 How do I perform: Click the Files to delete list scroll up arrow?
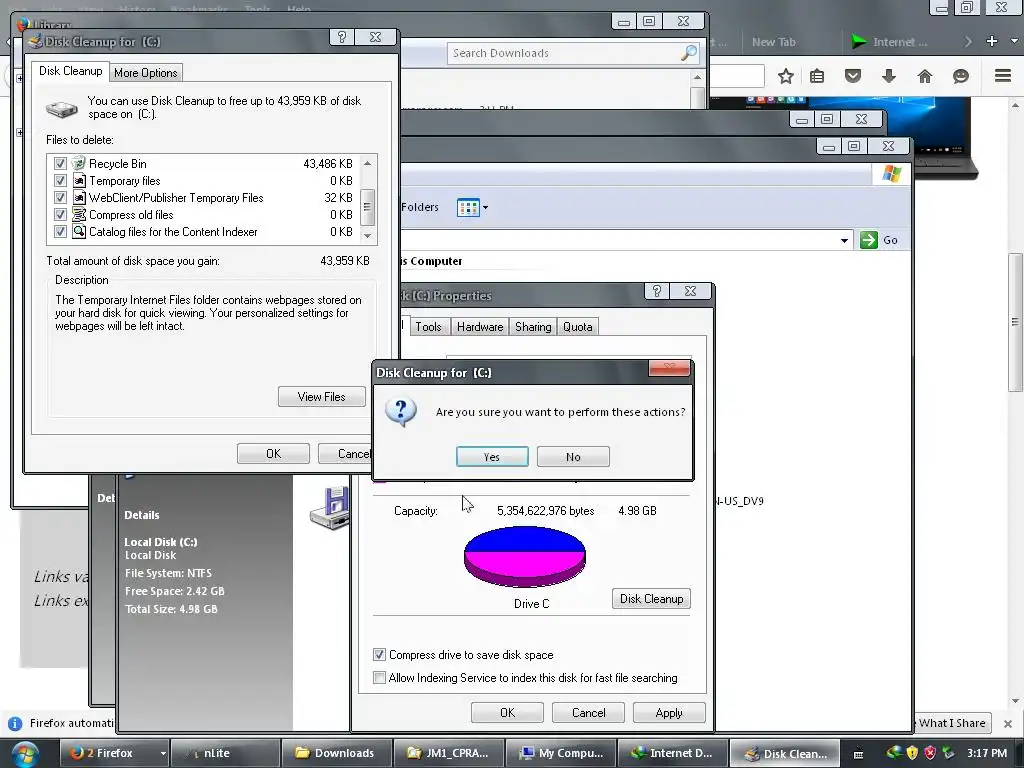click(368, 163)
